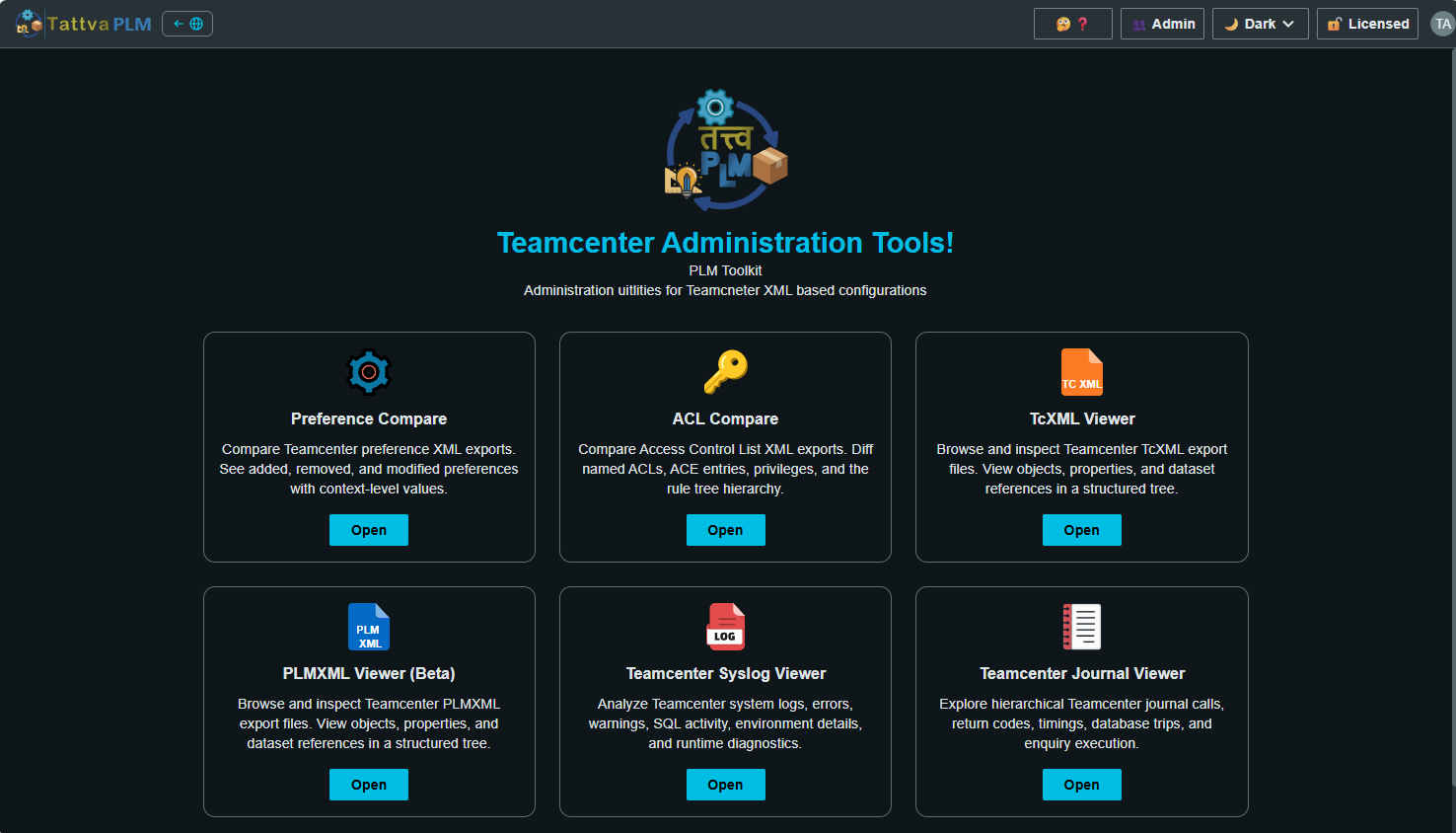The image size is (1456, 833).
Task: Click the "PLMXML Viewer (Beta)" card title
Action: (369, 673)
